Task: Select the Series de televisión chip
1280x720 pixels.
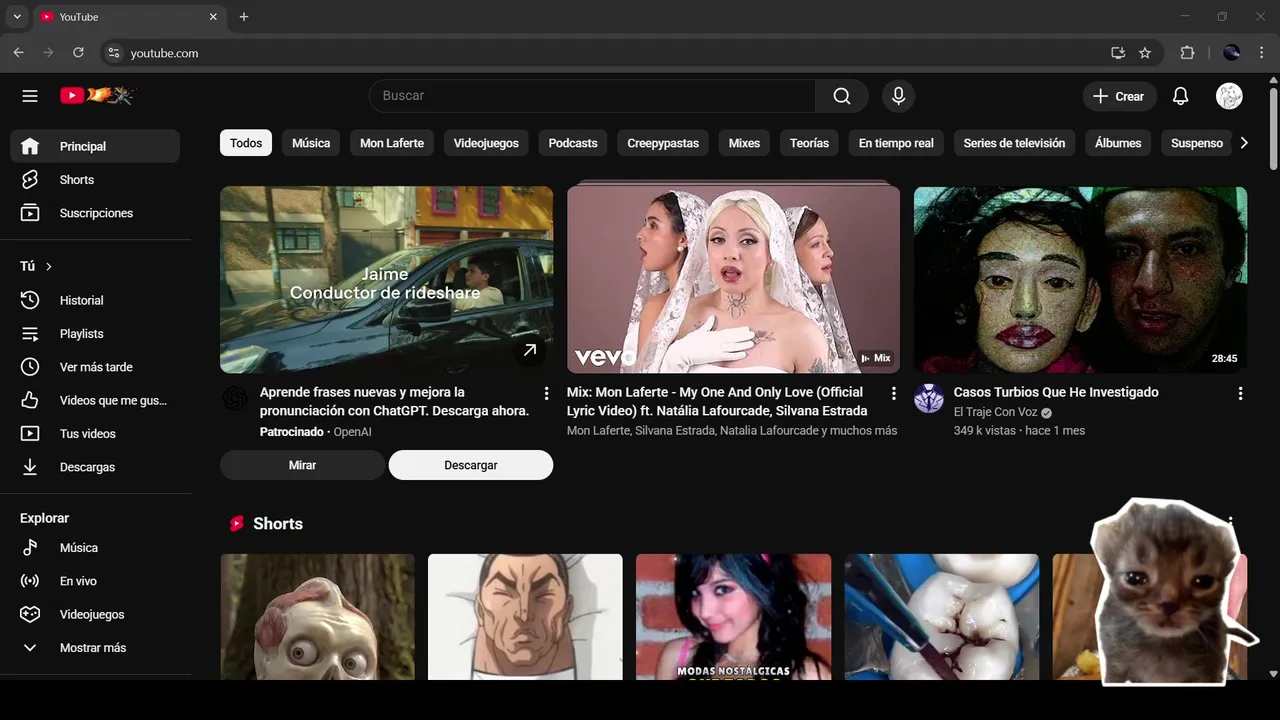Action: pyautogui.click(x=1014, y=143)
